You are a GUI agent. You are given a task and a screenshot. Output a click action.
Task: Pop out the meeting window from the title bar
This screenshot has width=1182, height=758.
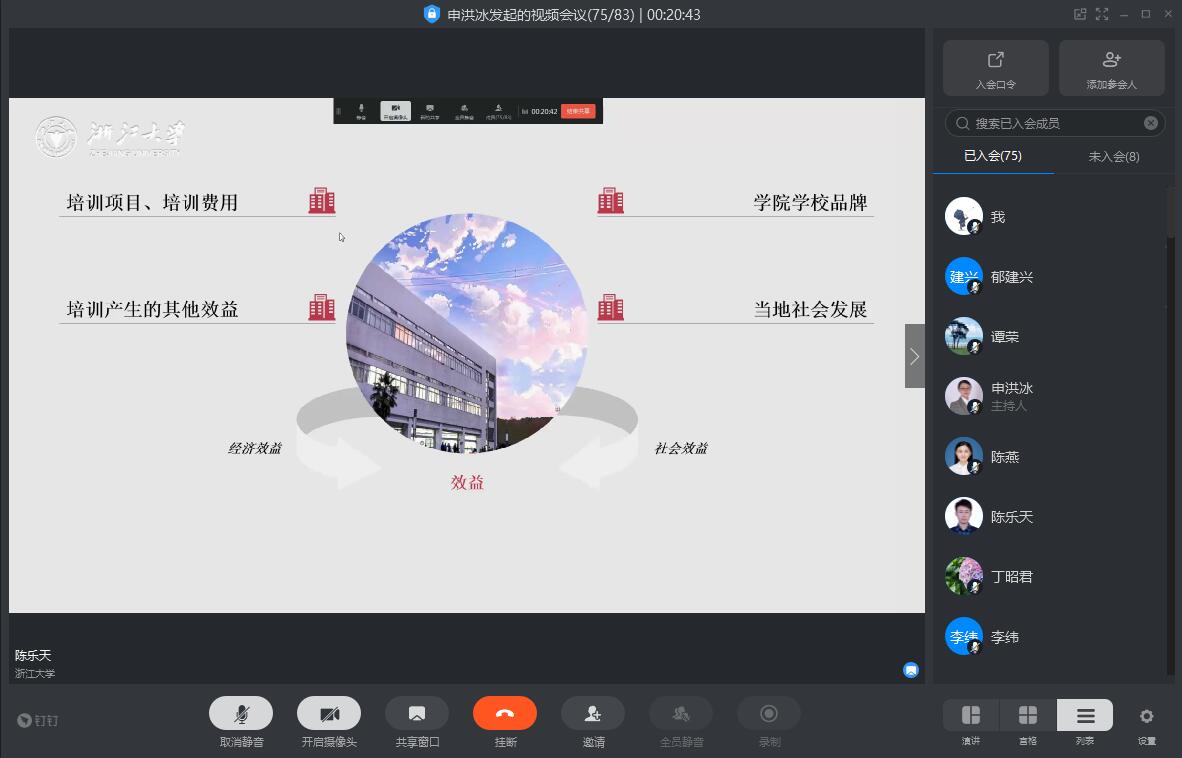point(1080,14)
